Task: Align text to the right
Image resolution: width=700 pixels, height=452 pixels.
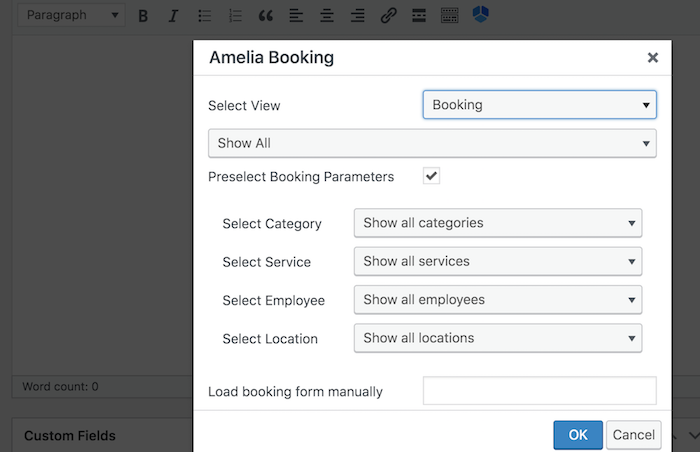Action: [x=357, y=16]
